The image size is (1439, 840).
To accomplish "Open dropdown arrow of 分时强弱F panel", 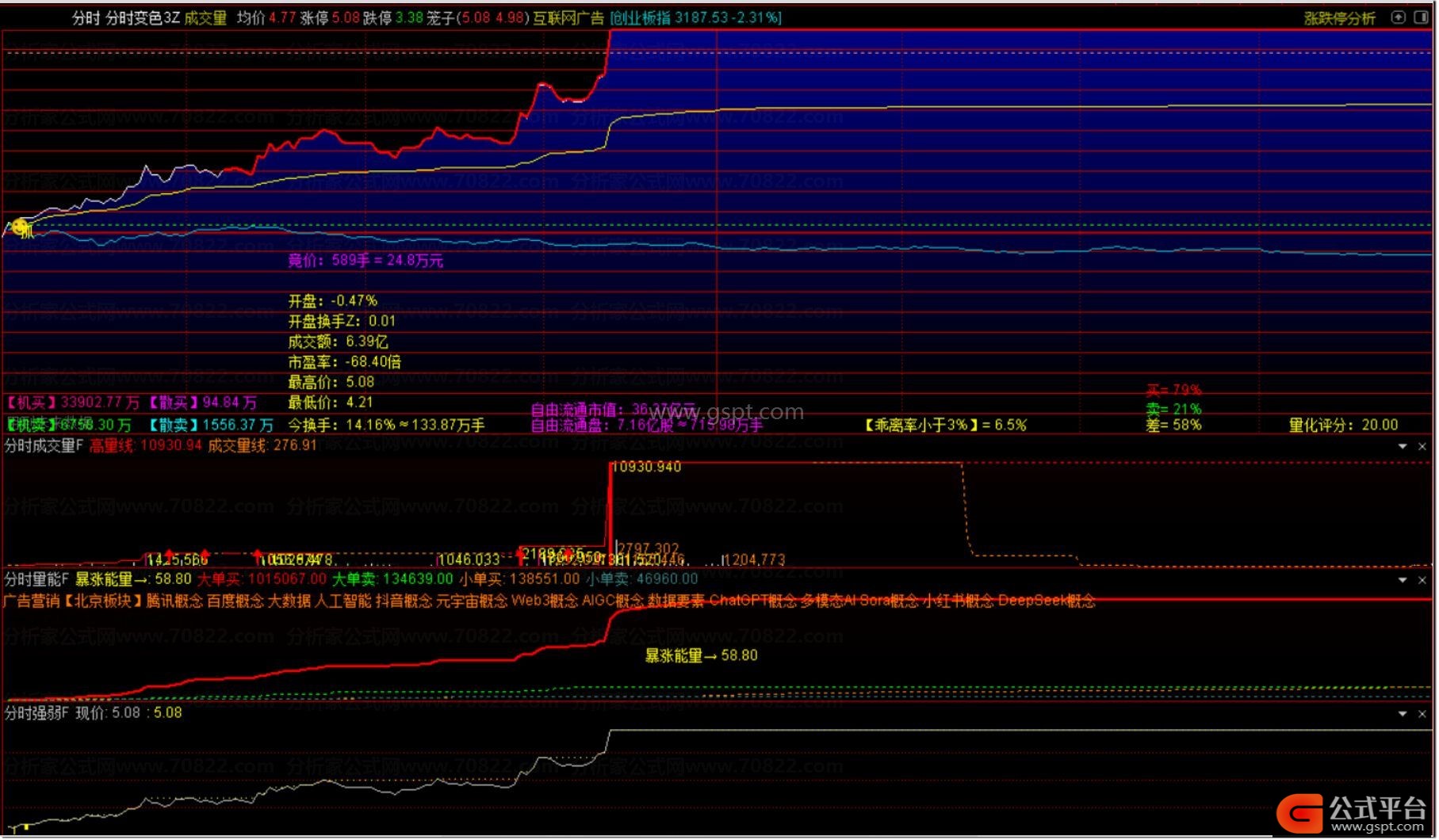I will (1403, 715).
